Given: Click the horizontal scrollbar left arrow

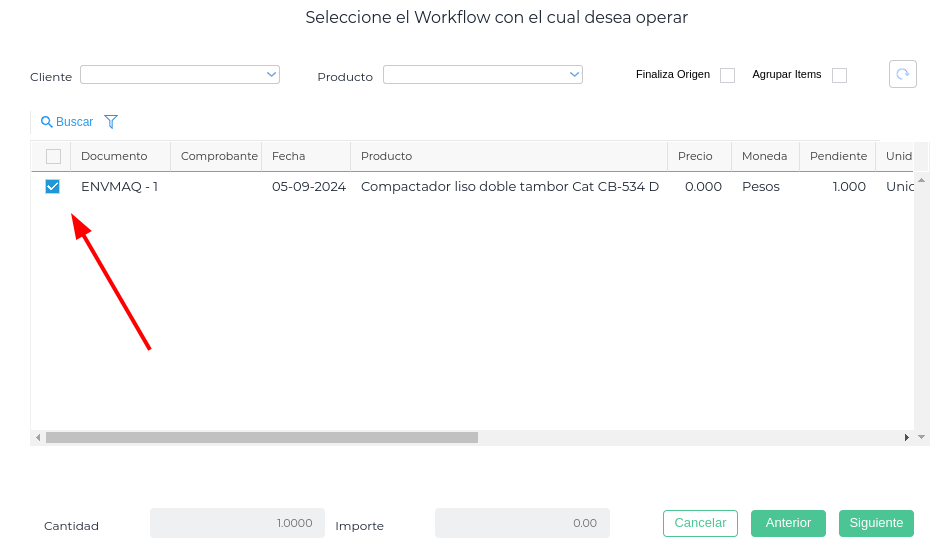Looking at the screenshot, I should pyautogui.click(x=38, y=437).
